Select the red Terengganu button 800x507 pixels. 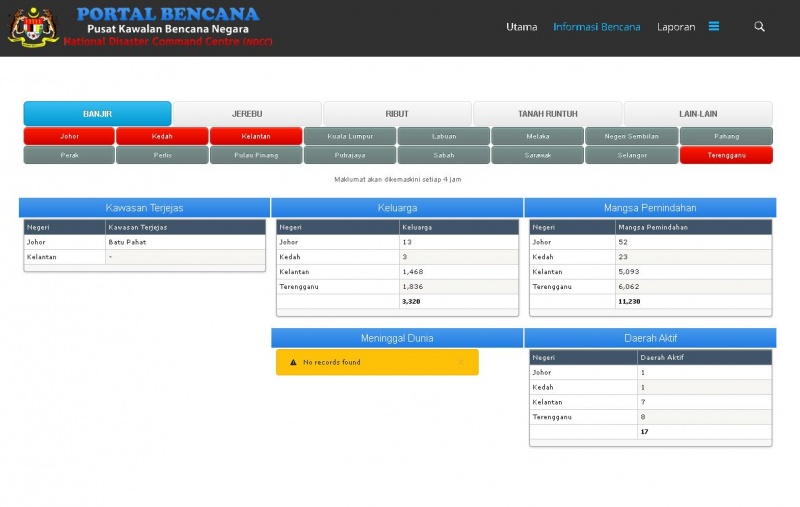coord(727,155)
